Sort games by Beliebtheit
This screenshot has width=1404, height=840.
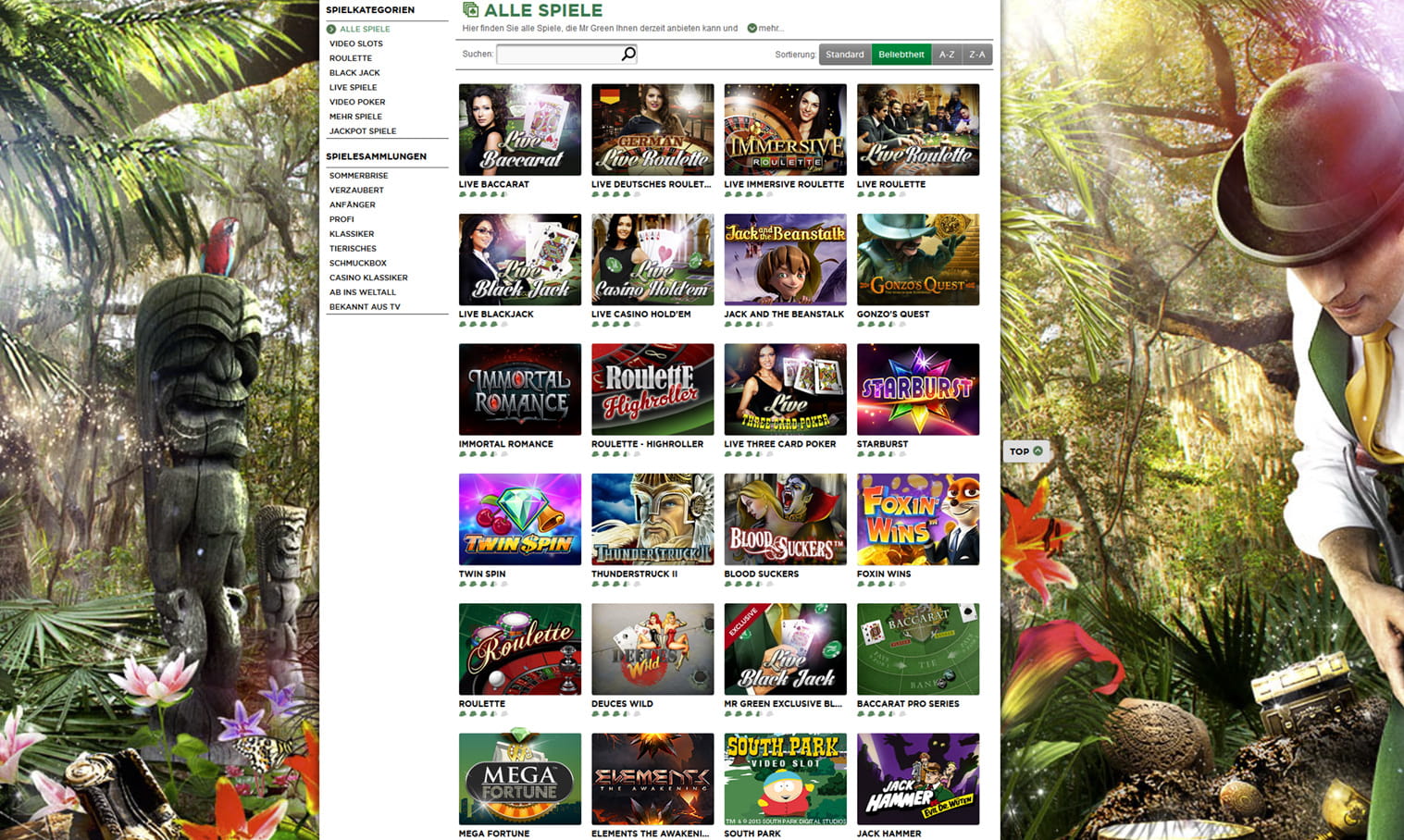tap(901, 55)
